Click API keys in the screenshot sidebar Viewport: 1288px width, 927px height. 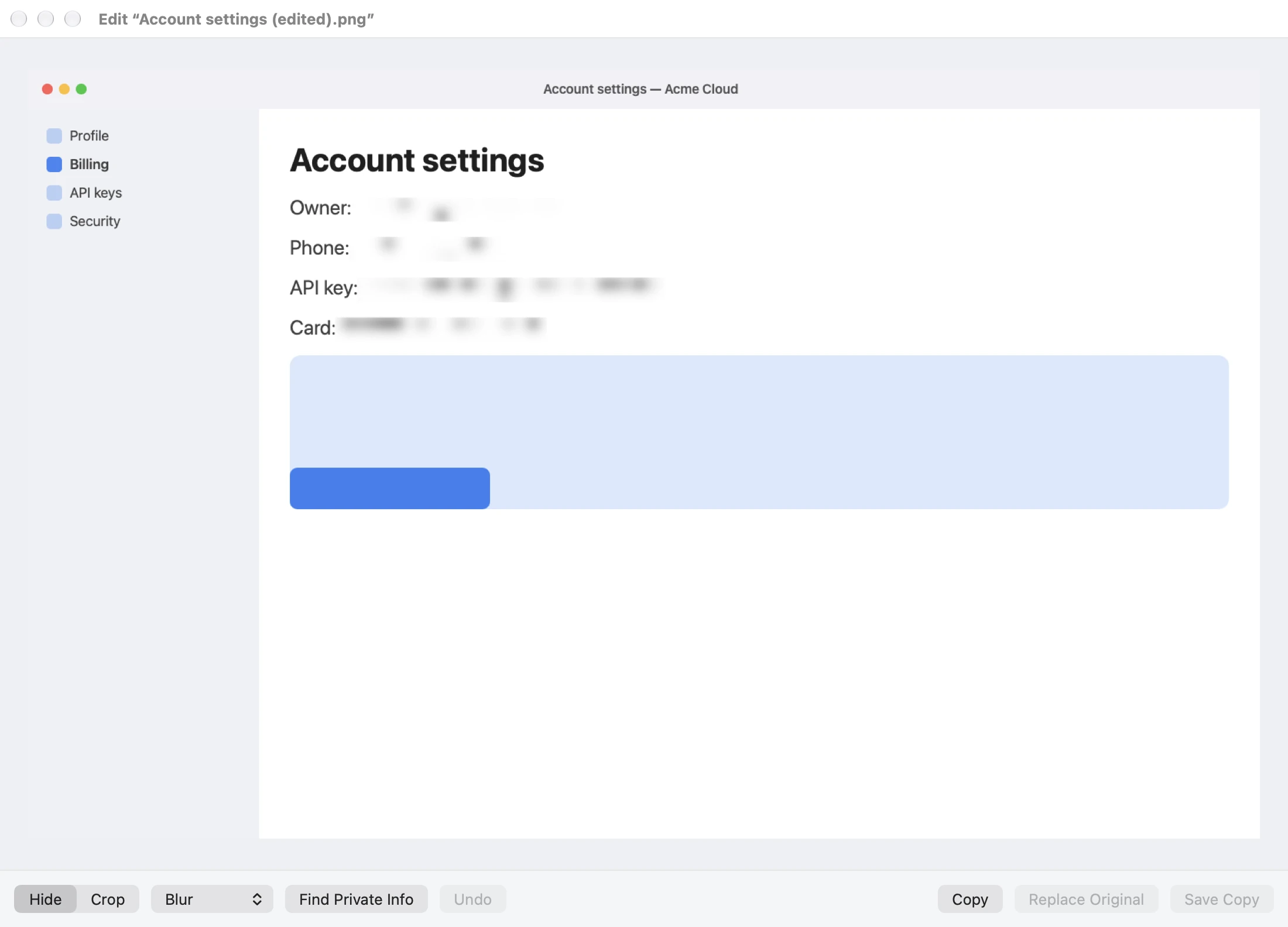[95, 193]
